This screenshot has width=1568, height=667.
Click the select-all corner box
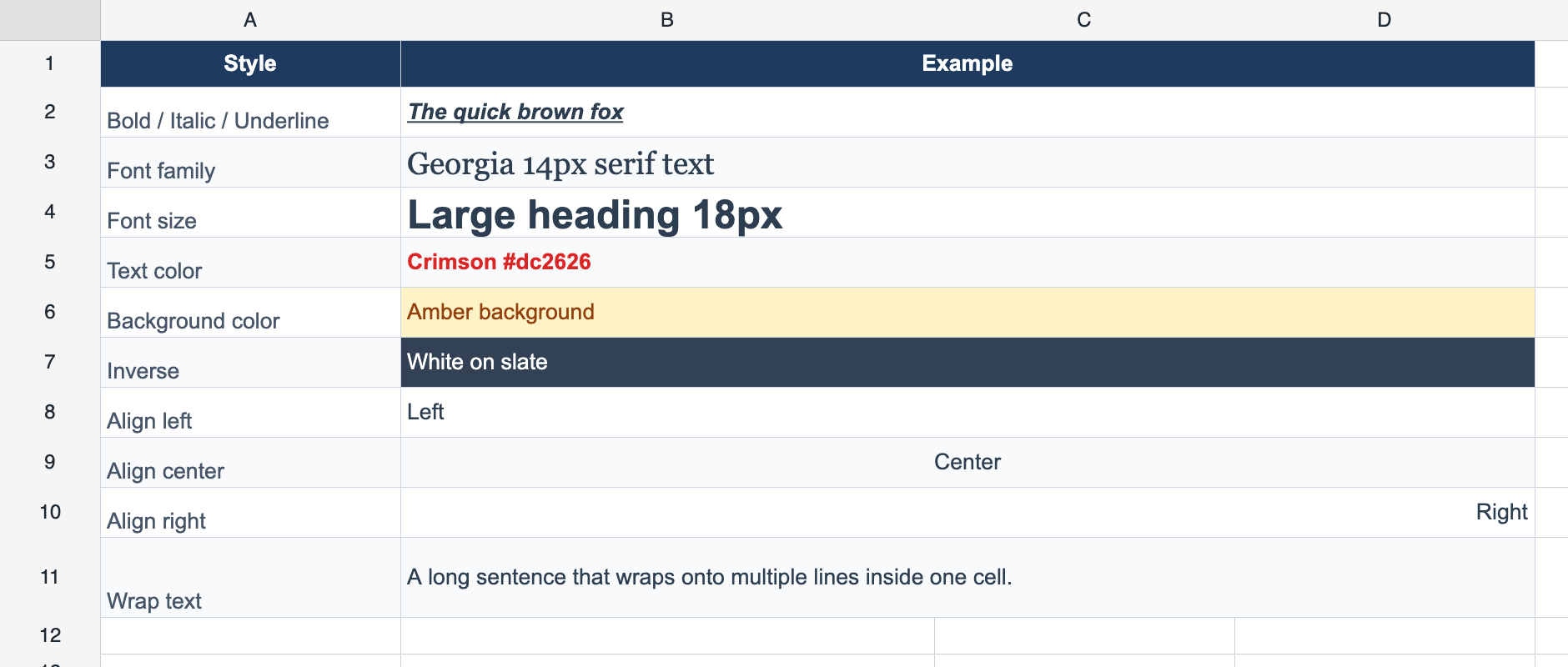(x=50, y=20)
